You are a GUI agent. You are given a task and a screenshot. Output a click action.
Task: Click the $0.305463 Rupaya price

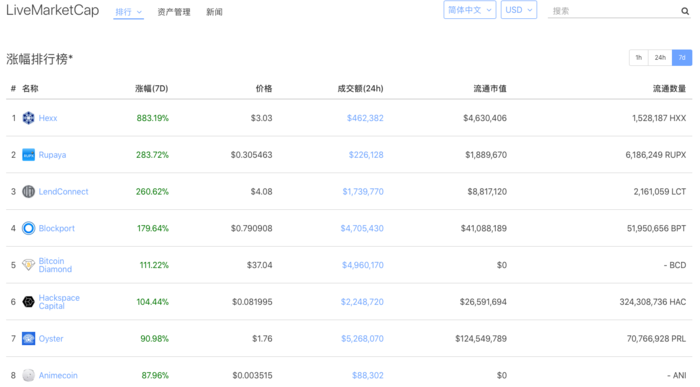(x=251, y=155)
